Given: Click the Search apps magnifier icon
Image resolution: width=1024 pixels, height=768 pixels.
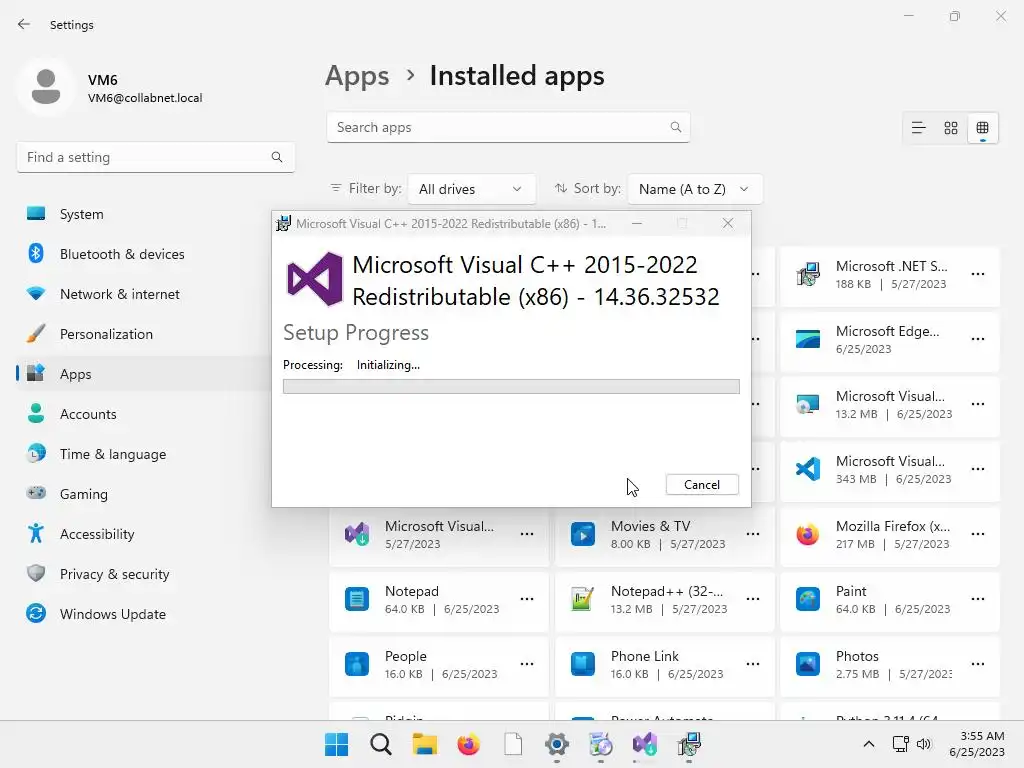Looking at the screenshot, I should pyautogui.click(x=676, y=127).
